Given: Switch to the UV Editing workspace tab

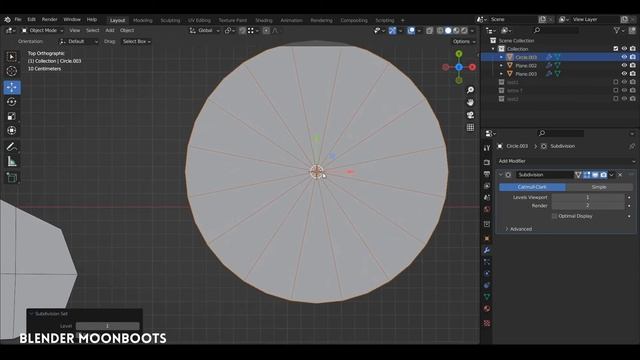Looking at the screenshot, I should pyautogui.click(x=199, y=20).
